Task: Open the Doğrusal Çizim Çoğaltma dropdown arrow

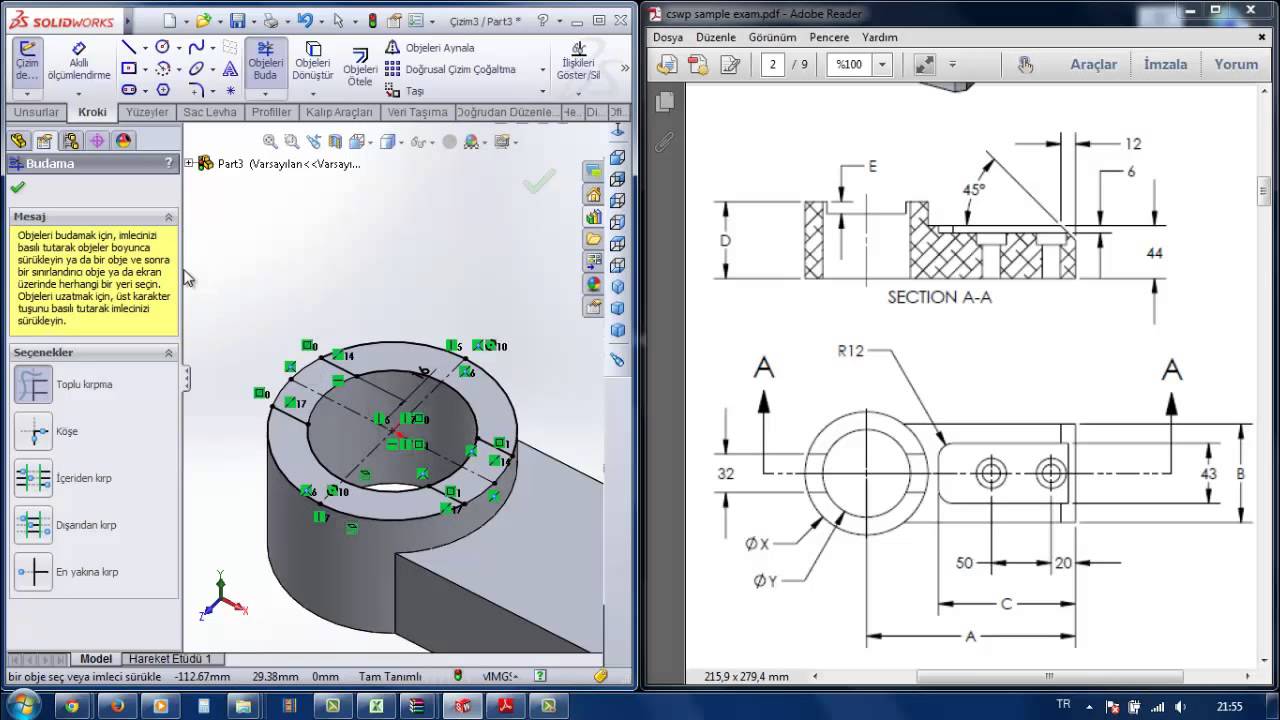Action: tap(543, 69)
